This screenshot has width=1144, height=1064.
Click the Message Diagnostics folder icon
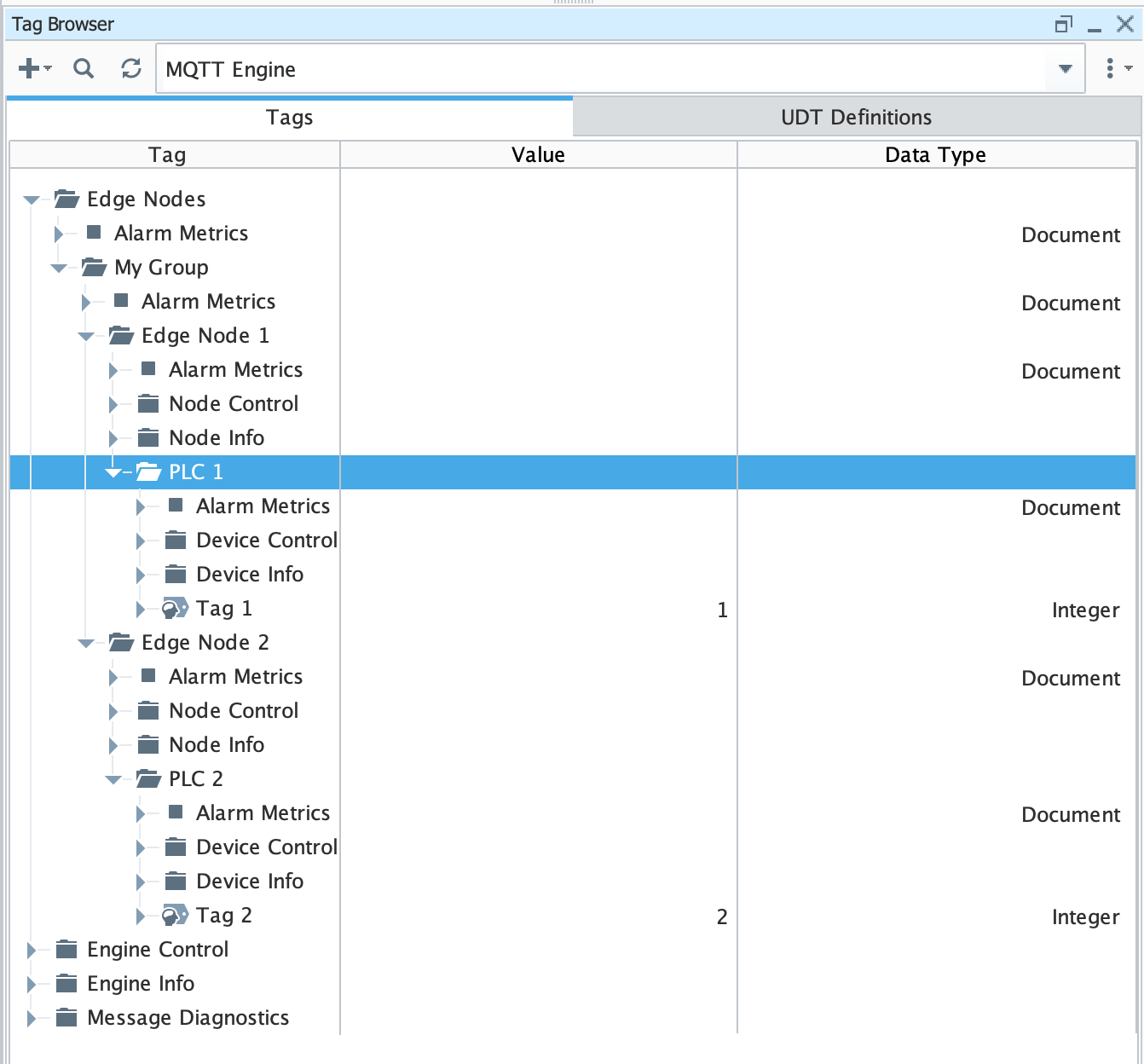pyautogui.click(x=66, y=1018)
